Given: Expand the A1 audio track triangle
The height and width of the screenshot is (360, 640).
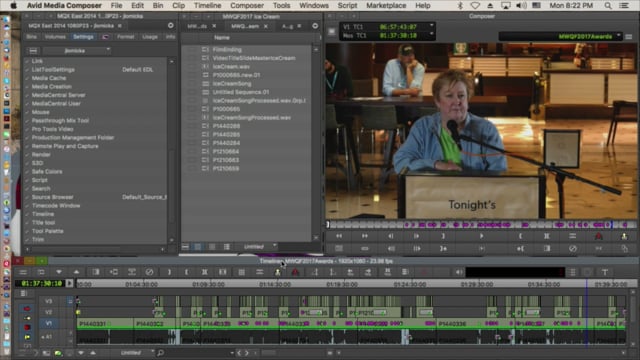Looking at the screenshot, I should [43, 337].
